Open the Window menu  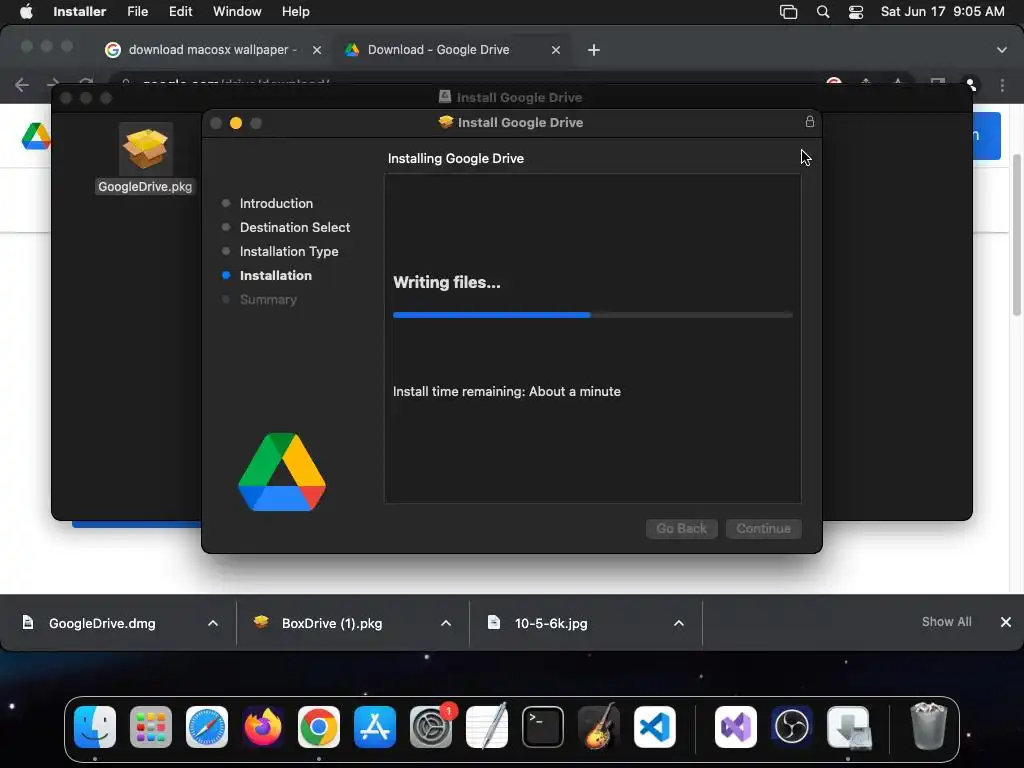click(237, 12)
